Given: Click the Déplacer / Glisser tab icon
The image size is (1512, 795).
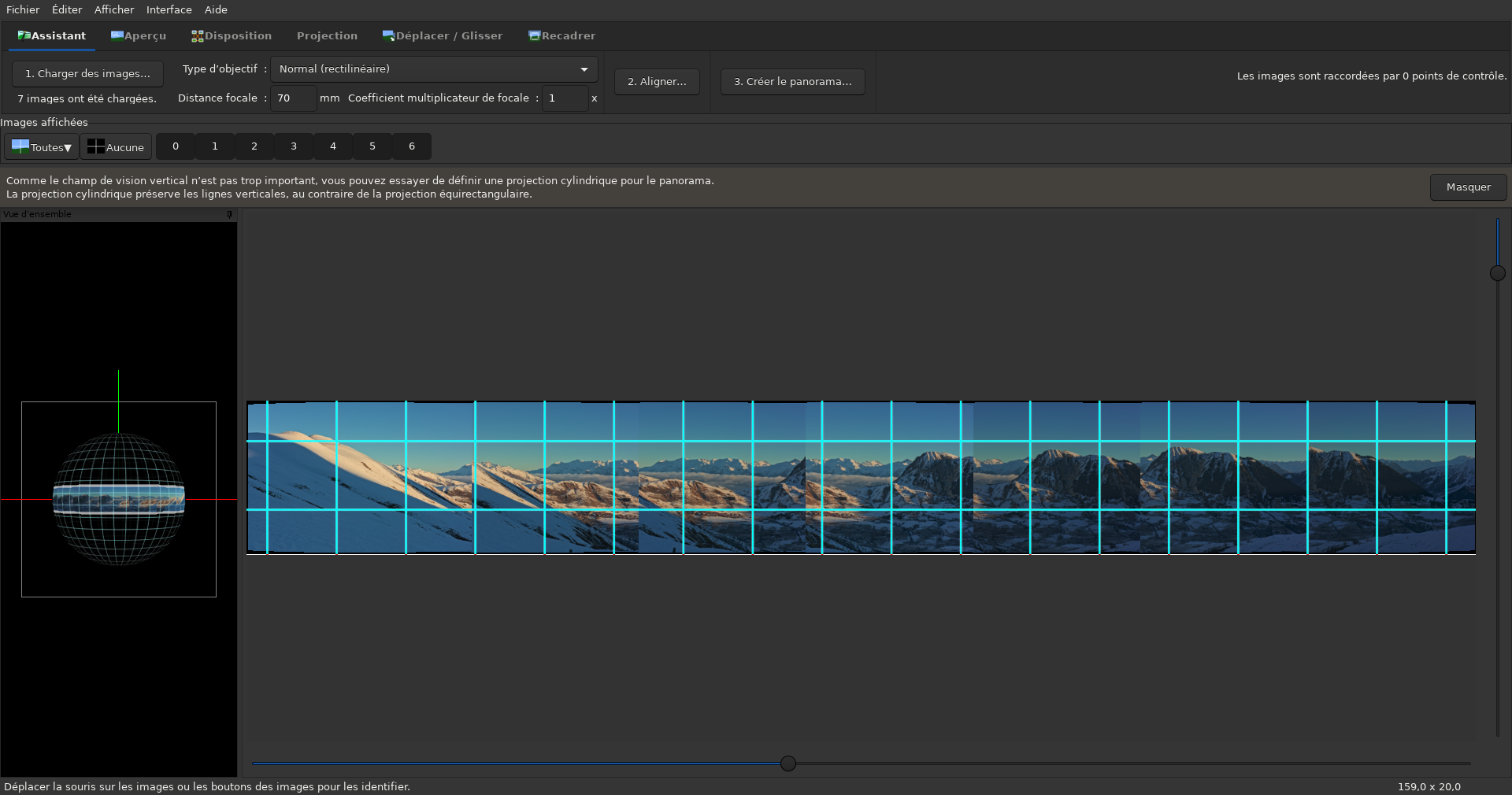Looking at the screenshot, I should pos(388,35).
